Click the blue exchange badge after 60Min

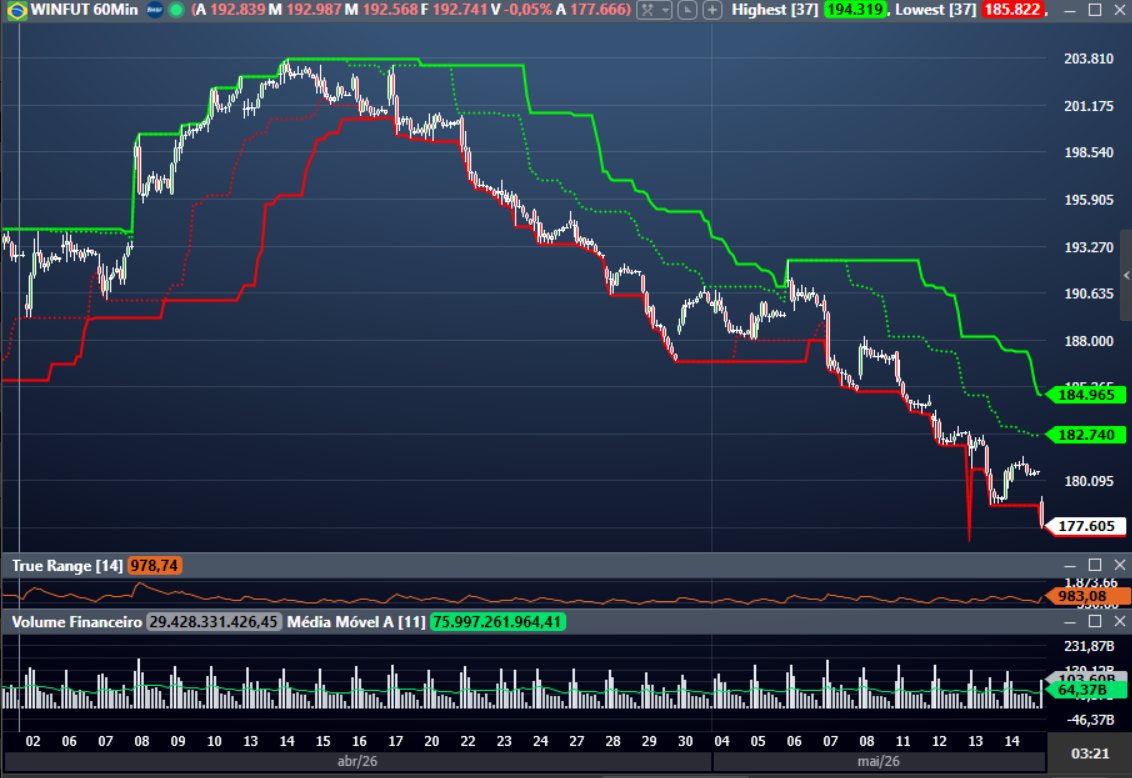pyautogui.click(x=154, y=10)
